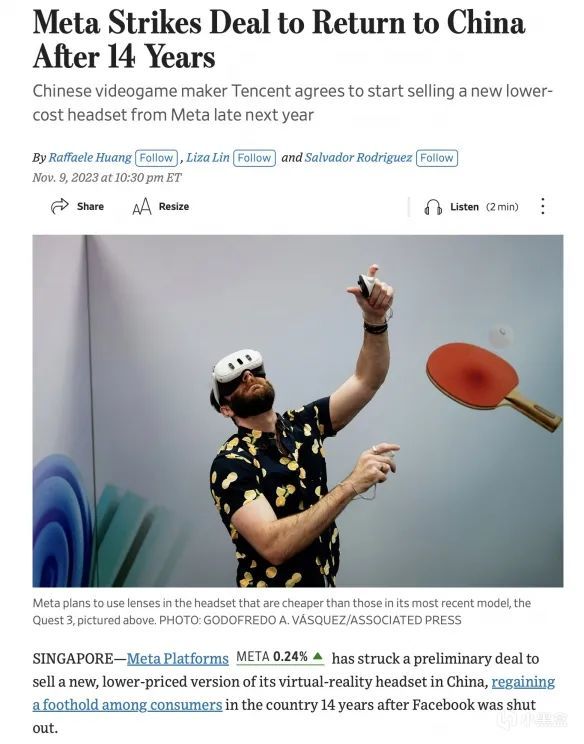Viewport: 584px width, 744px height.
Task: Click the Resize label text
Action: [174, 206]
